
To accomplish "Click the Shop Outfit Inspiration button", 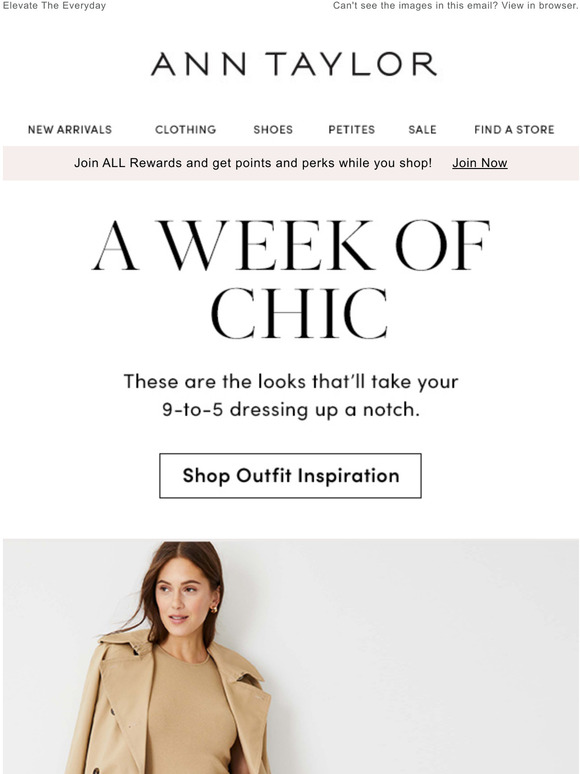I will point(290,476).
